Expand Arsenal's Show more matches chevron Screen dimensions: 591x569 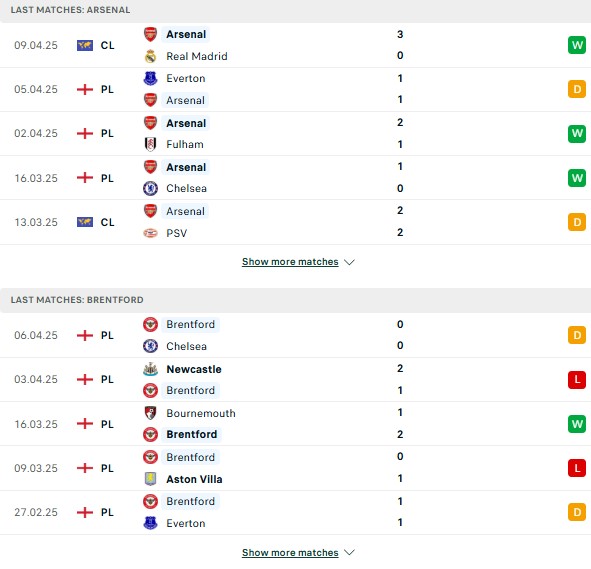349,262
